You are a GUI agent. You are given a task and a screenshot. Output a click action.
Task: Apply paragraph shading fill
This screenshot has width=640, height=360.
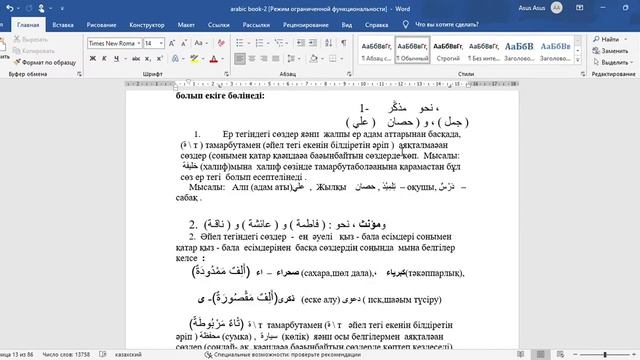[x=313, y=59]
